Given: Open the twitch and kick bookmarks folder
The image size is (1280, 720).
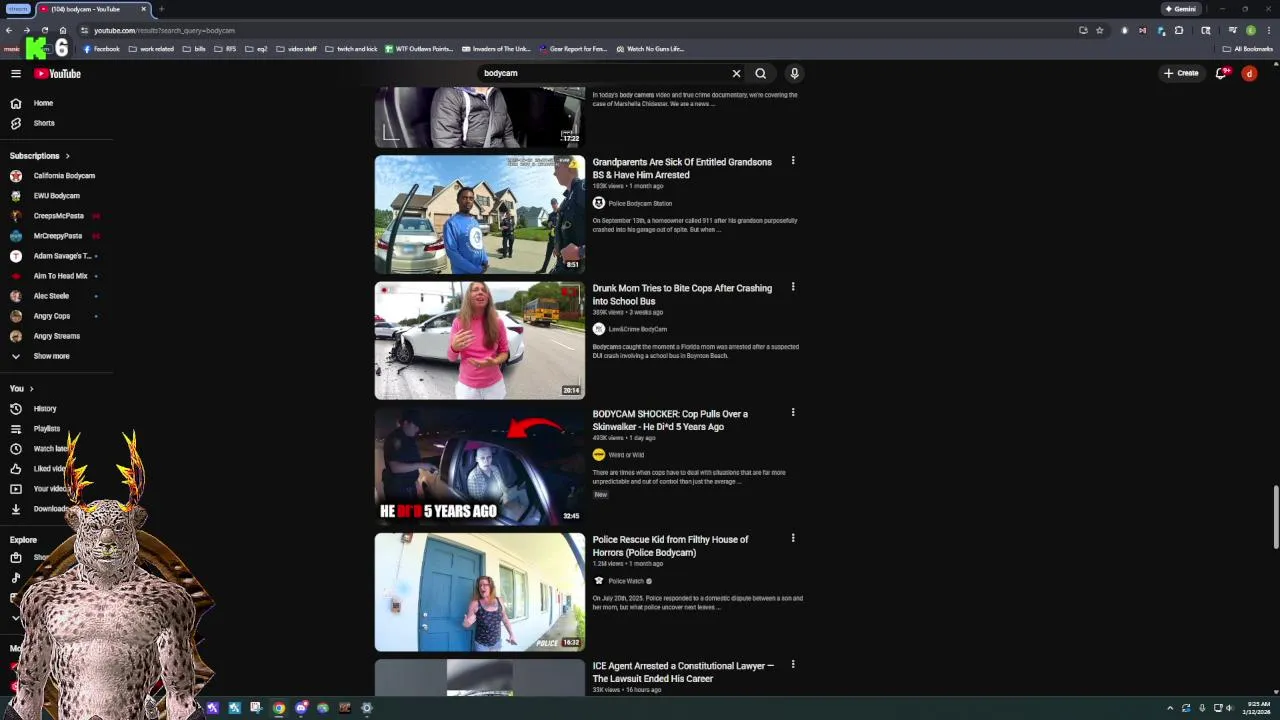Looking at the screenshot, I should coord(351,49).
